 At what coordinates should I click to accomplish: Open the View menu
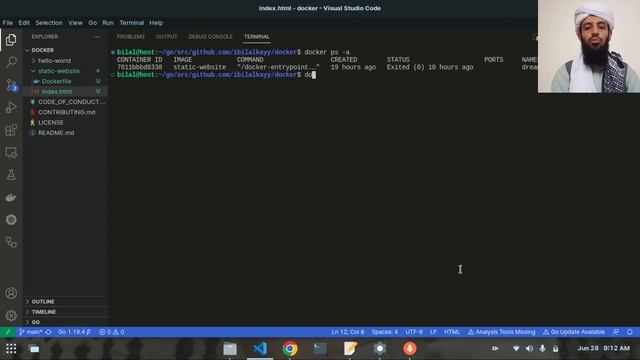[76, 23]
